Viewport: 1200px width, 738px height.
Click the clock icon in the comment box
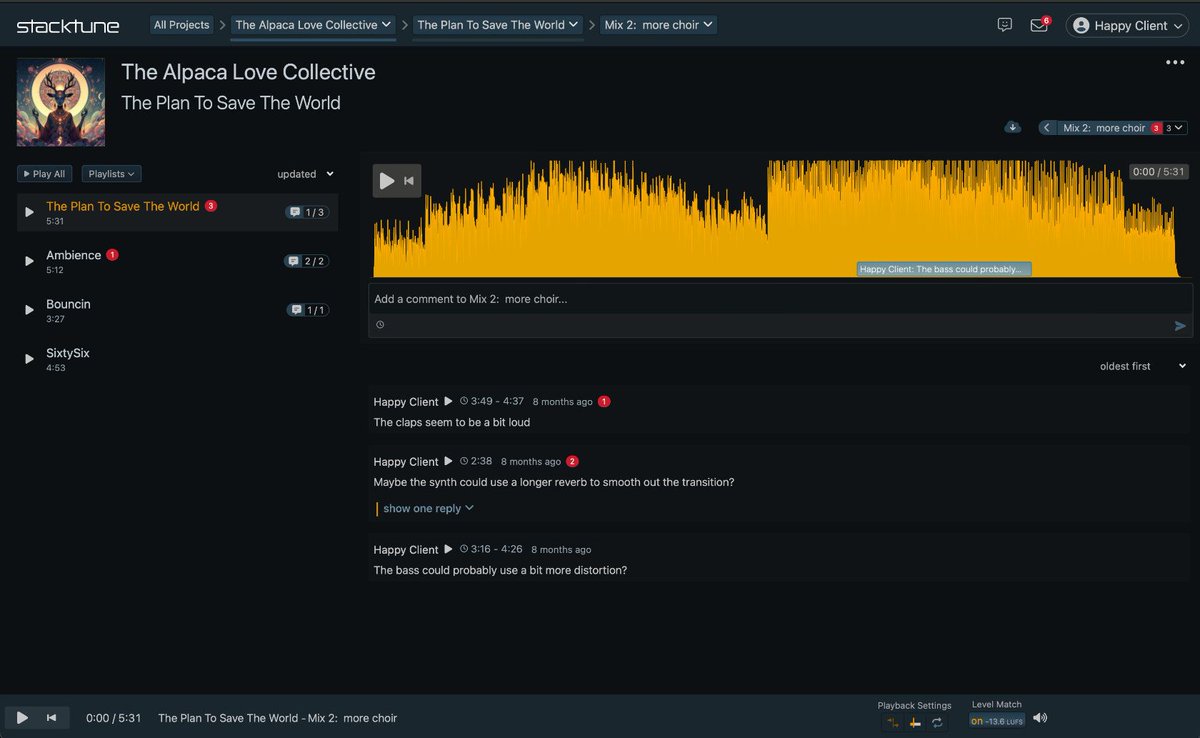pyautogui.click(x=380, y=324)
